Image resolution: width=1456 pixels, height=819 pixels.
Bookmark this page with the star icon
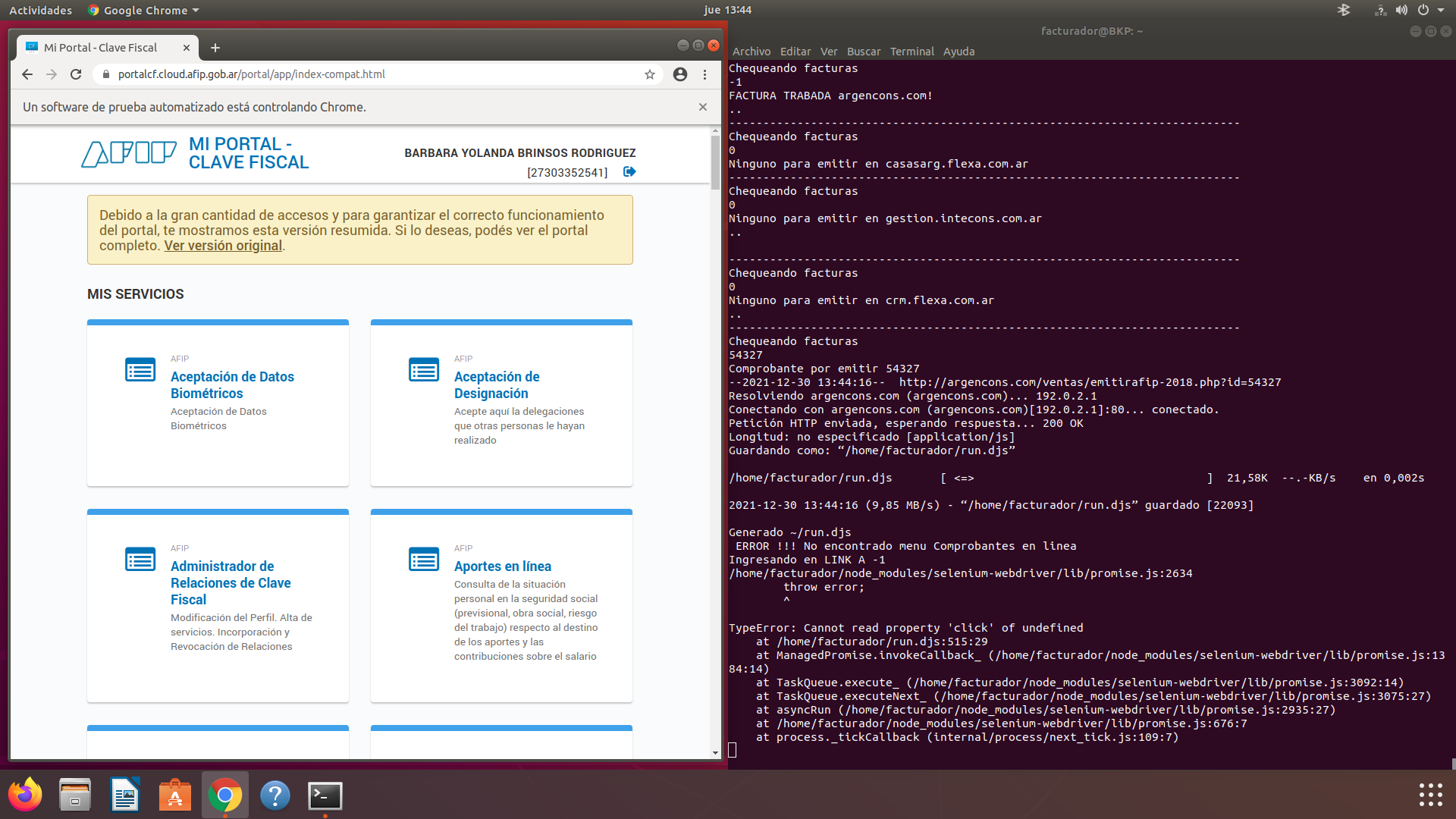[x=650, y=74]
